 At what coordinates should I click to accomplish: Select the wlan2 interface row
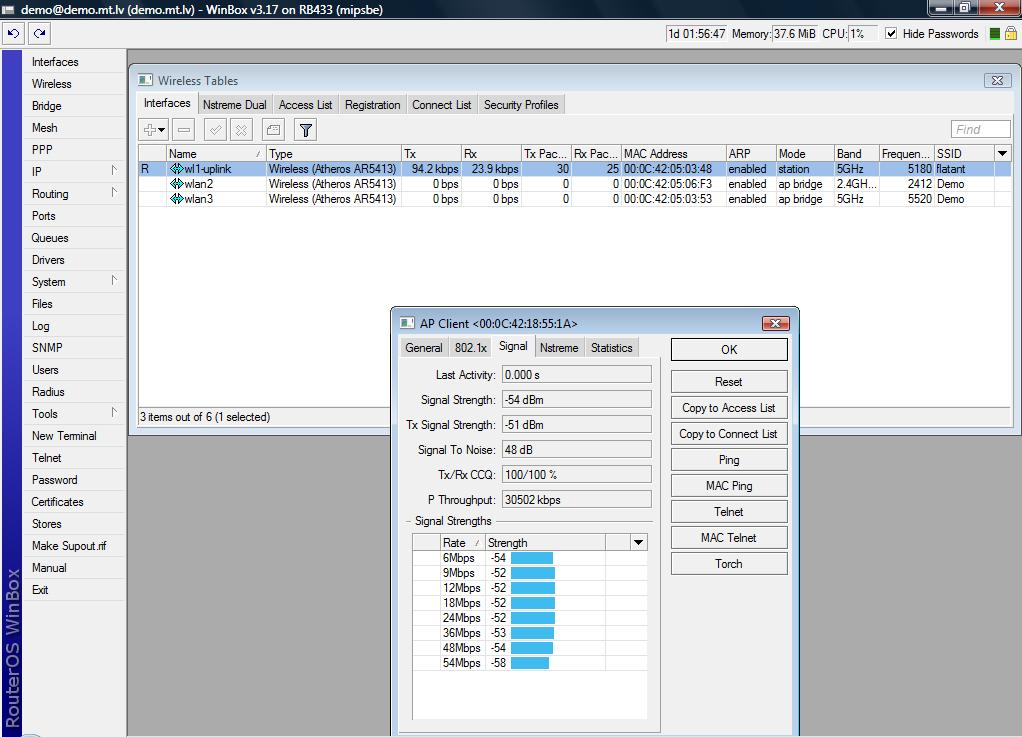(x=198, y=184)
